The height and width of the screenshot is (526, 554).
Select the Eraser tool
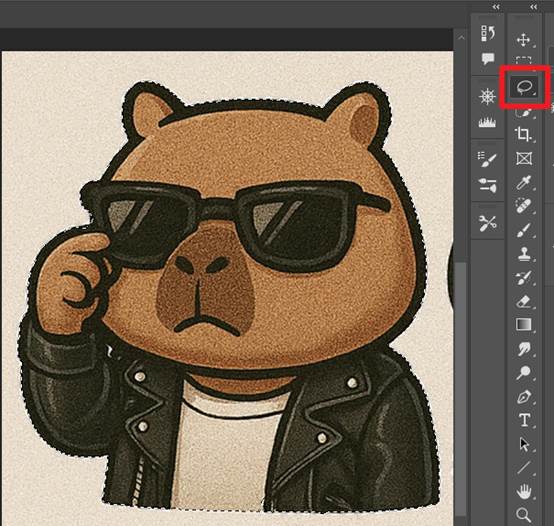click(524, 302)
